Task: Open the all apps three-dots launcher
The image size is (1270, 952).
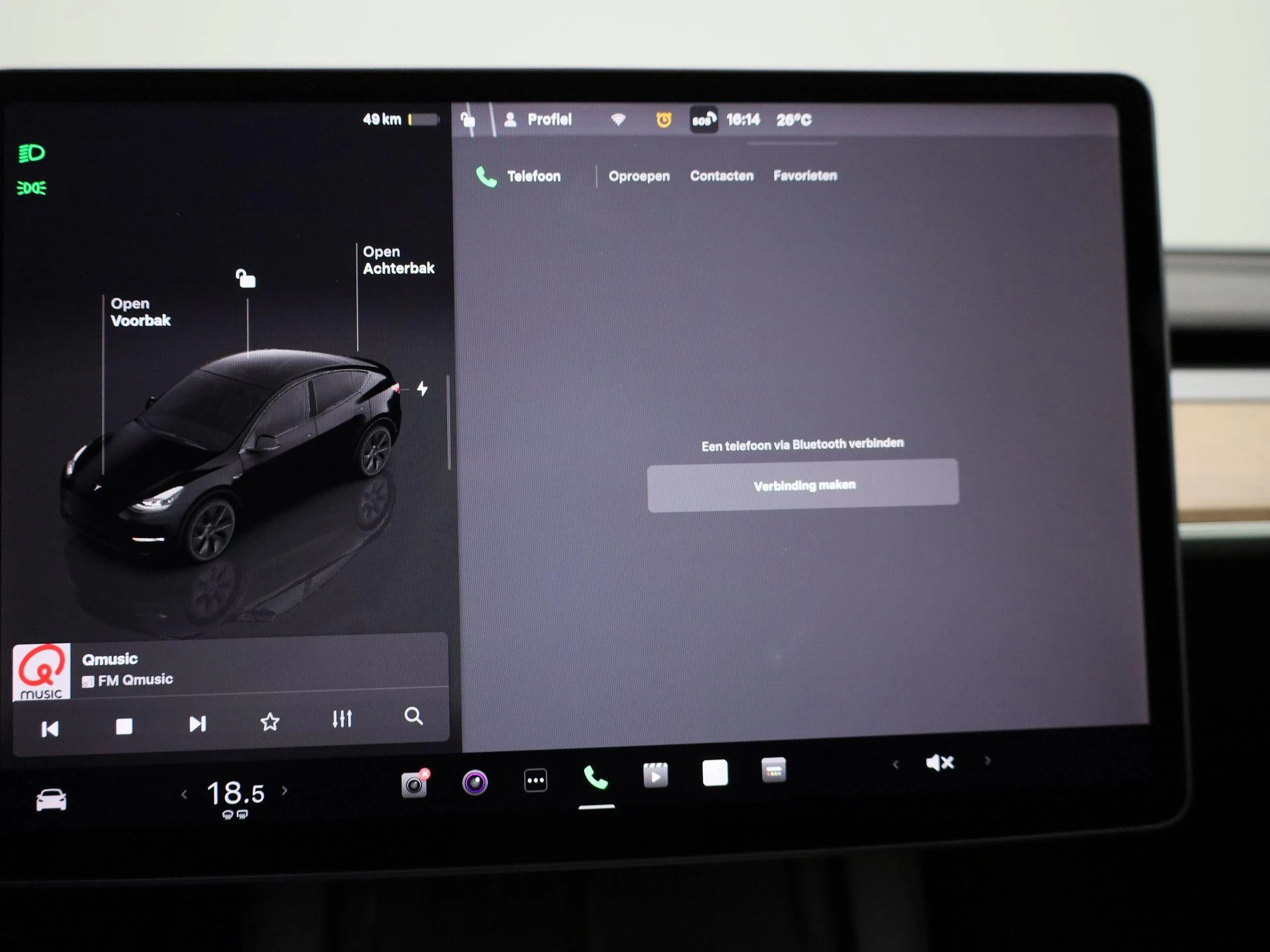Action: (x=535, y=781)
